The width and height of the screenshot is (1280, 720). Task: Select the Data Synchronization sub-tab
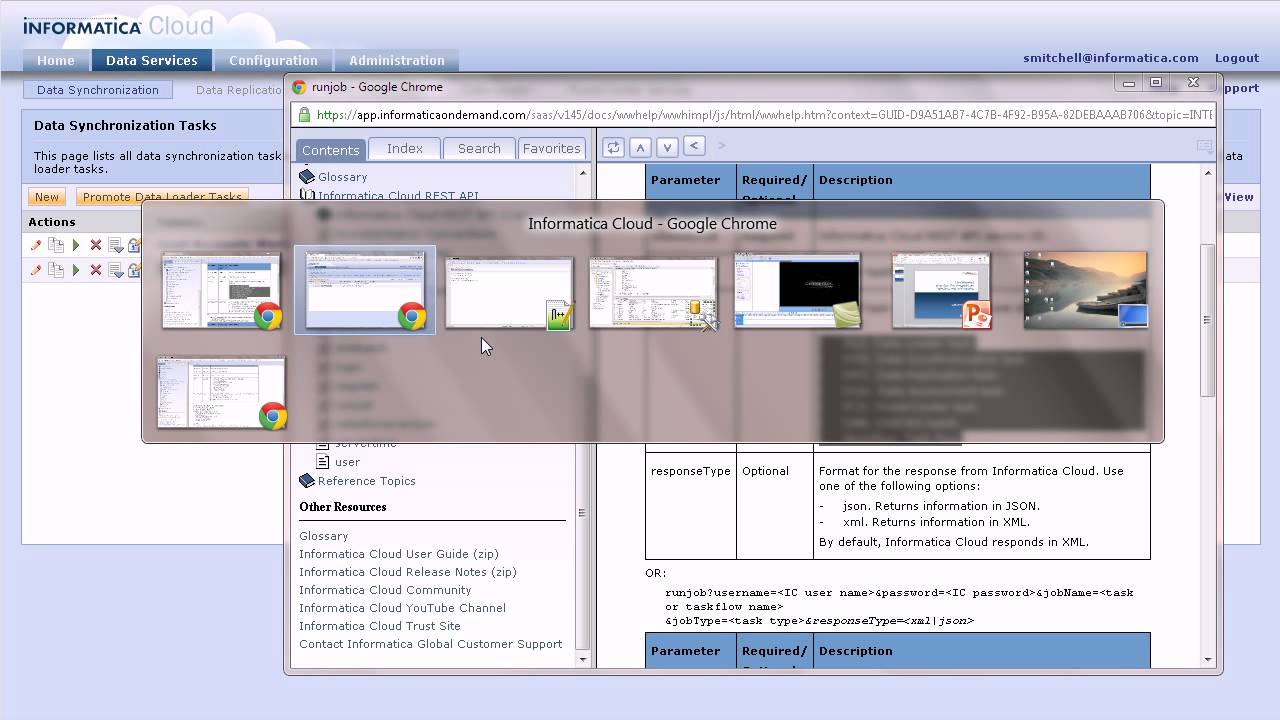98,90
